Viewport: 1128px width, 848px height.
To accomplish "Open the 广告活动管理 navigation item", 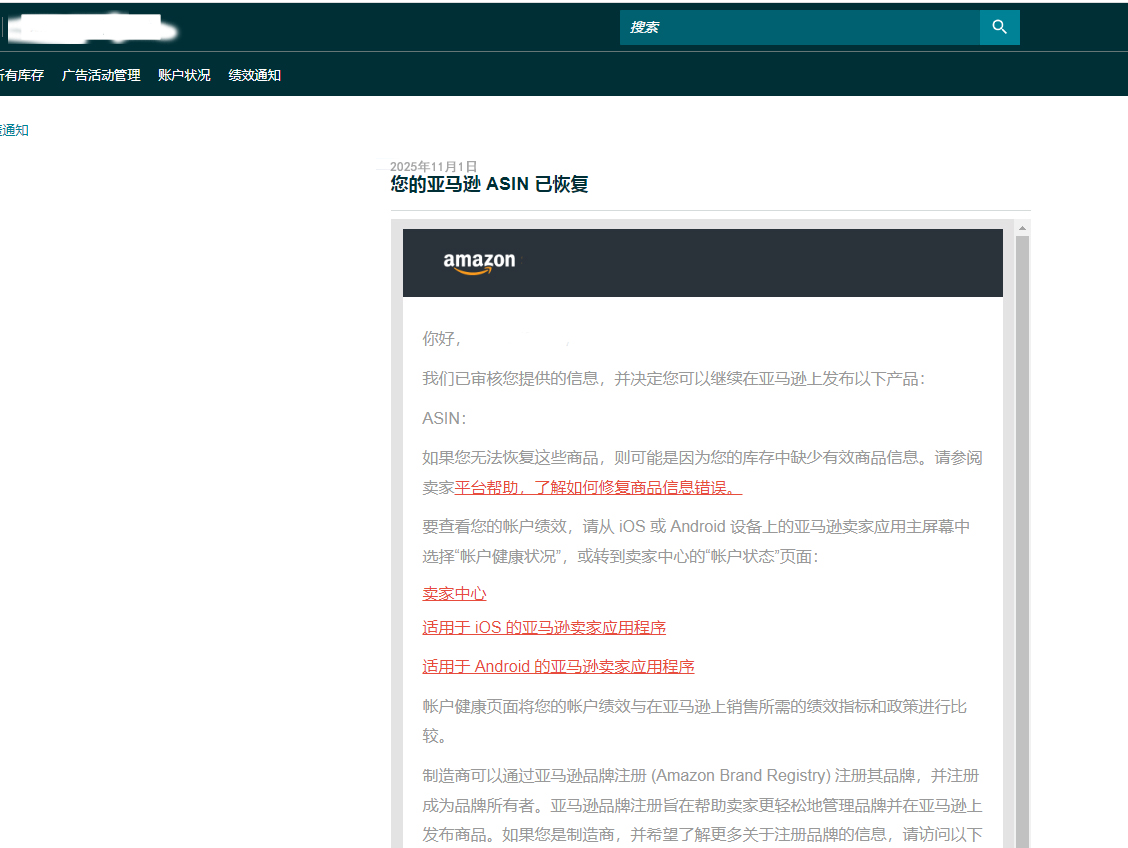I will pyautogui.click(x=100, y=75).
